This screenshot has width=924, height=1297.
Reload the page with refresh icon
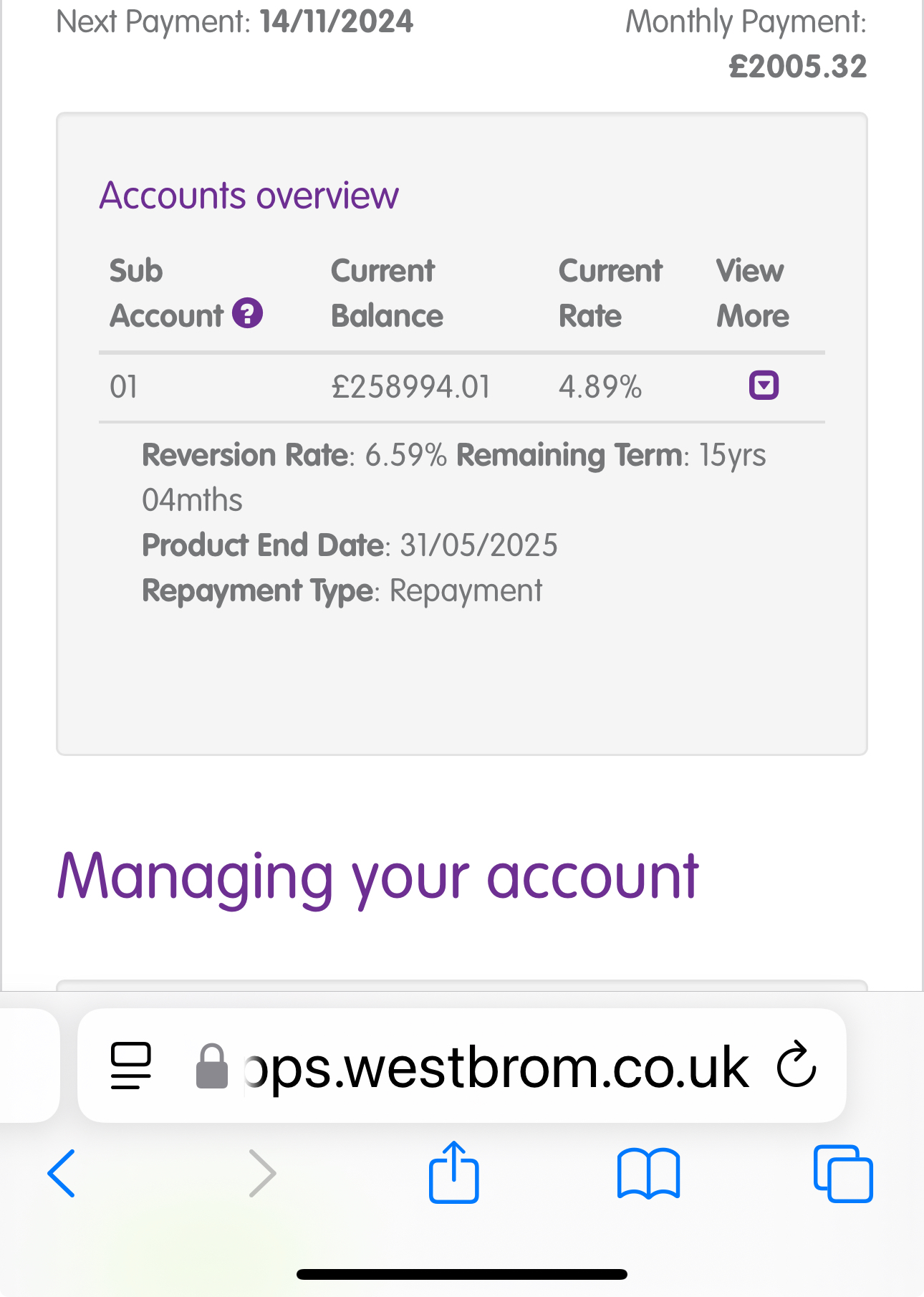coord(797,1065)
